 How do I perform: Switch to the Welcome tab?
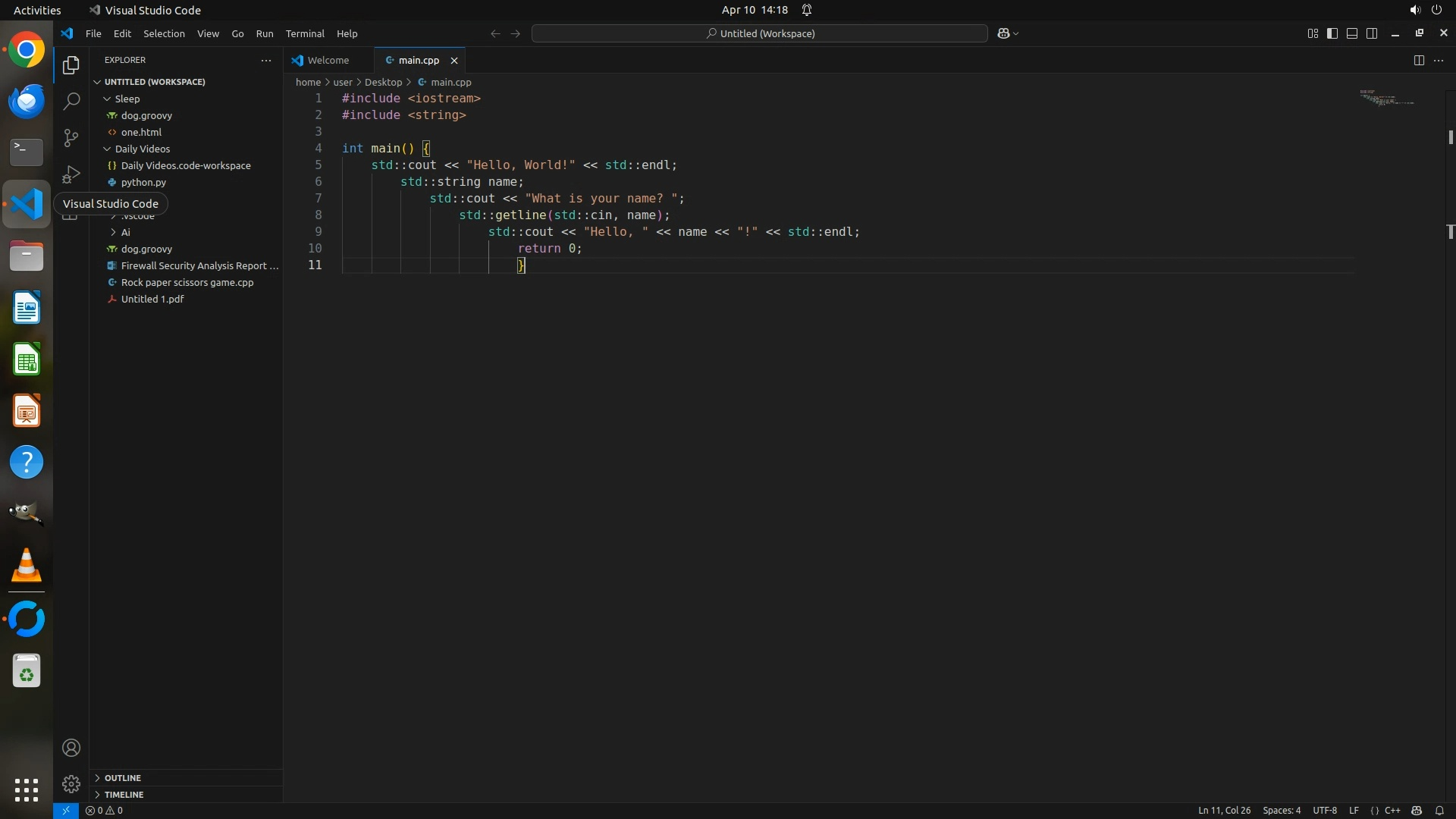(328, 60)
